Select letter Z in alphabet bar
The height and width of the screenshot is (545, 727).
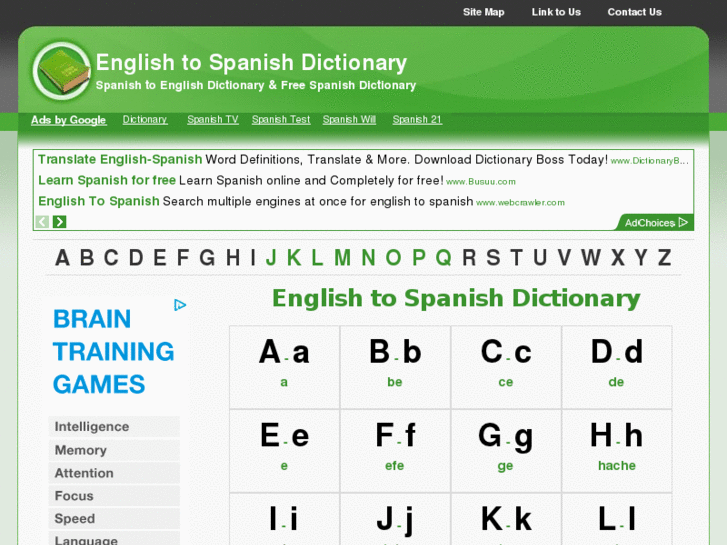point(664,257)
